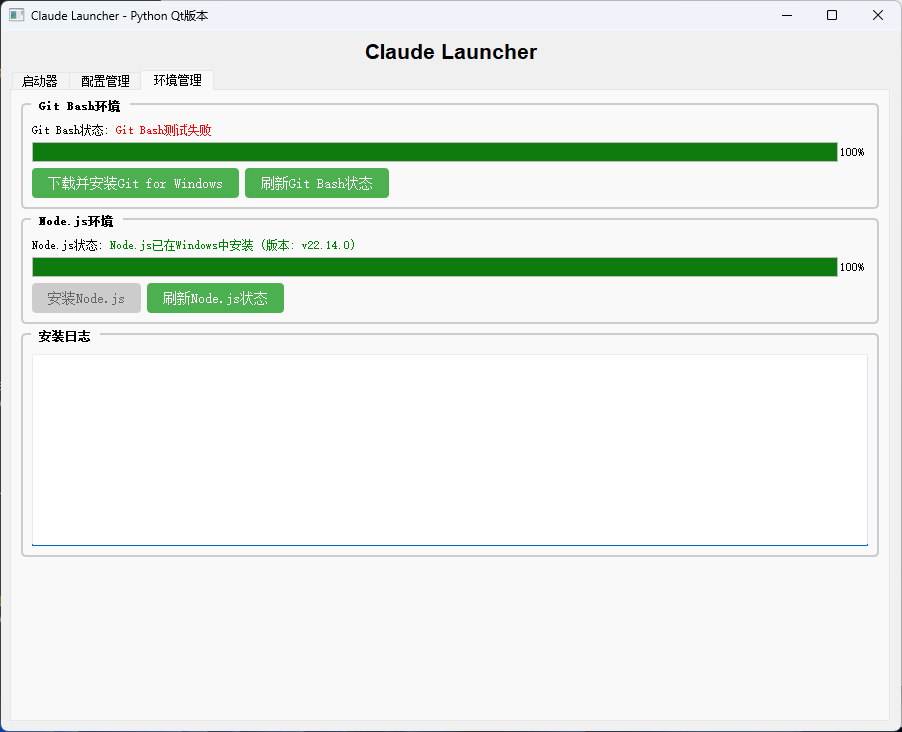Select the 环境管理 tab

point(177,80)
